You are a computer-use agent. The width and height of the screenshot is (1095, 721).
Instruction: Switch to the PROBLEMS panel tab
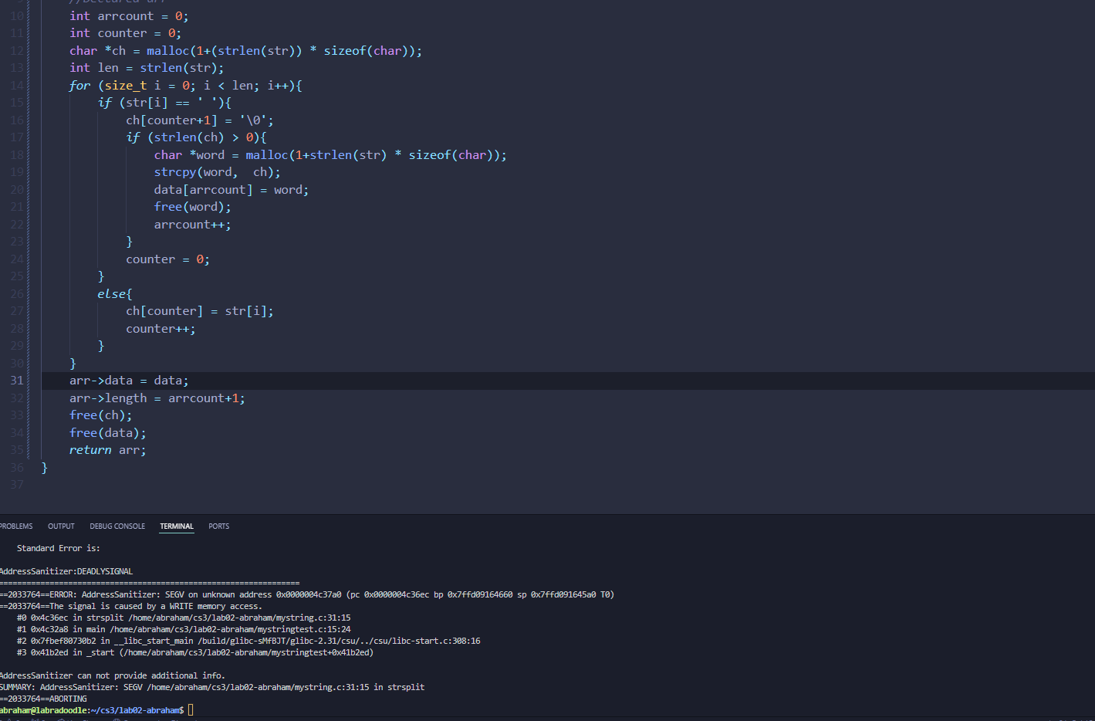pyautogui.click(x=16, y=526)
